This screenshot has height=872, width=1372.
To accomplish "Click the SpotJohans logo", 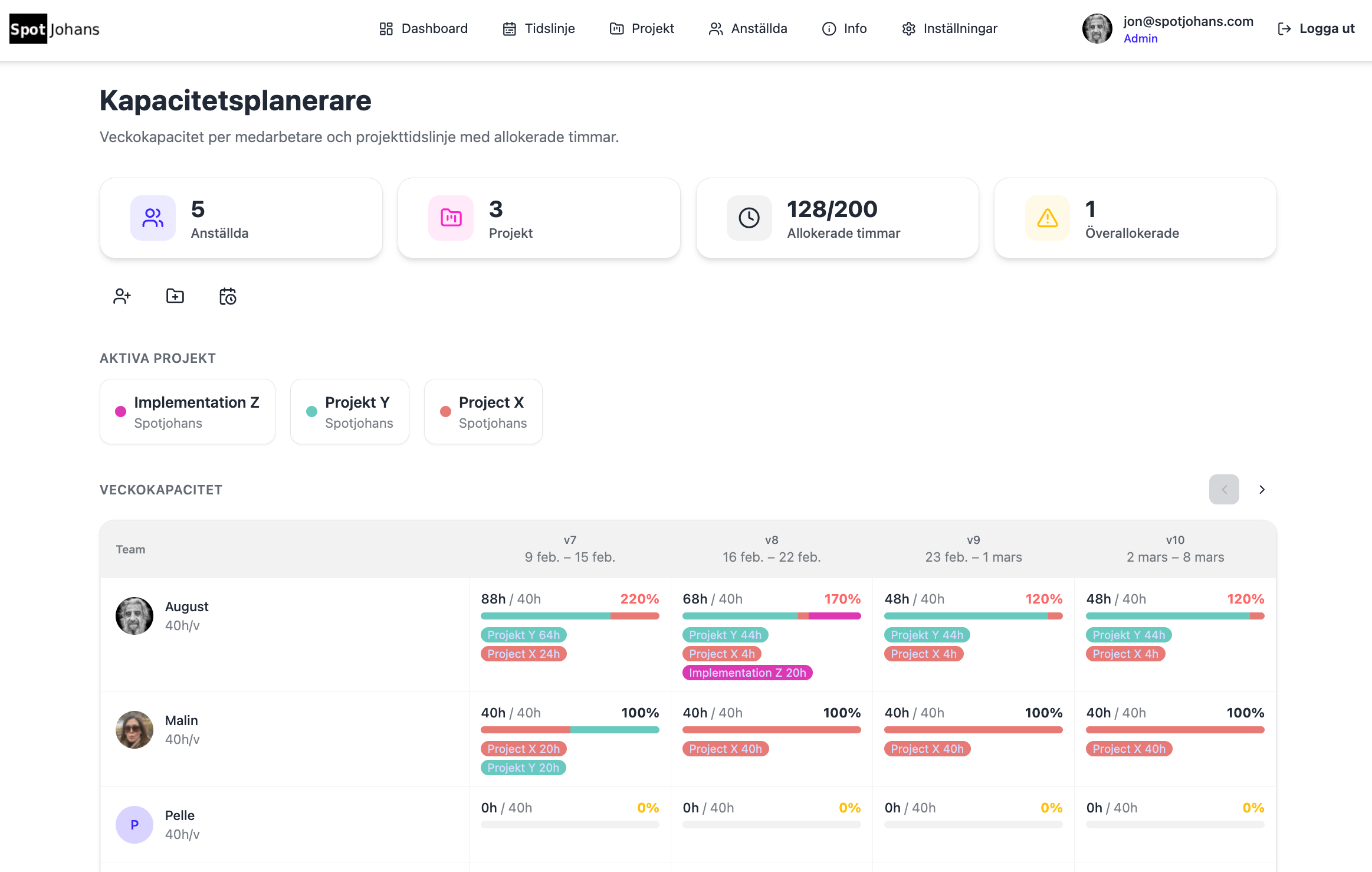I will (x=54, y=29).
